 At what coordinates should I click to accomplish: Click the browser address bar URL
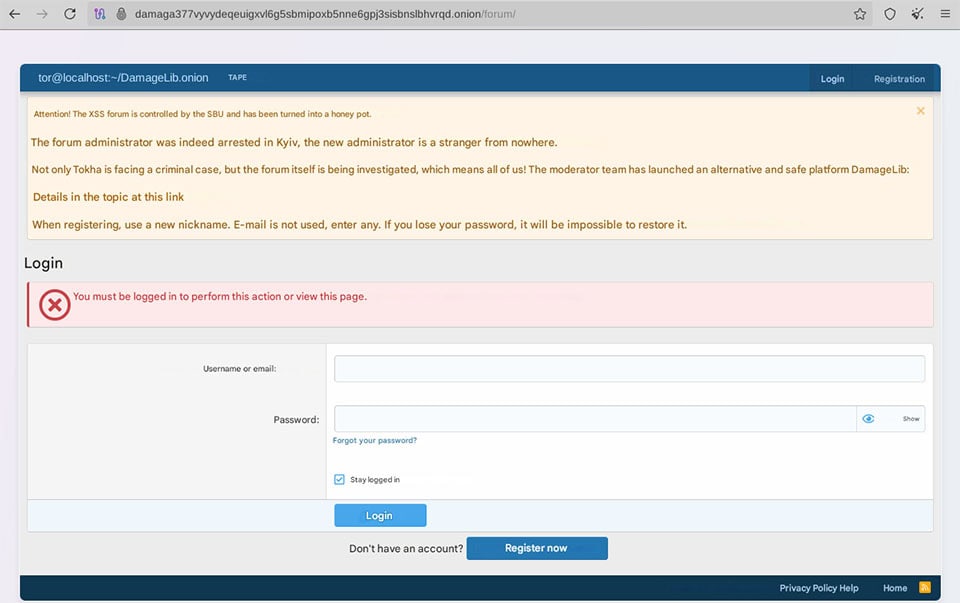point(325,13)
